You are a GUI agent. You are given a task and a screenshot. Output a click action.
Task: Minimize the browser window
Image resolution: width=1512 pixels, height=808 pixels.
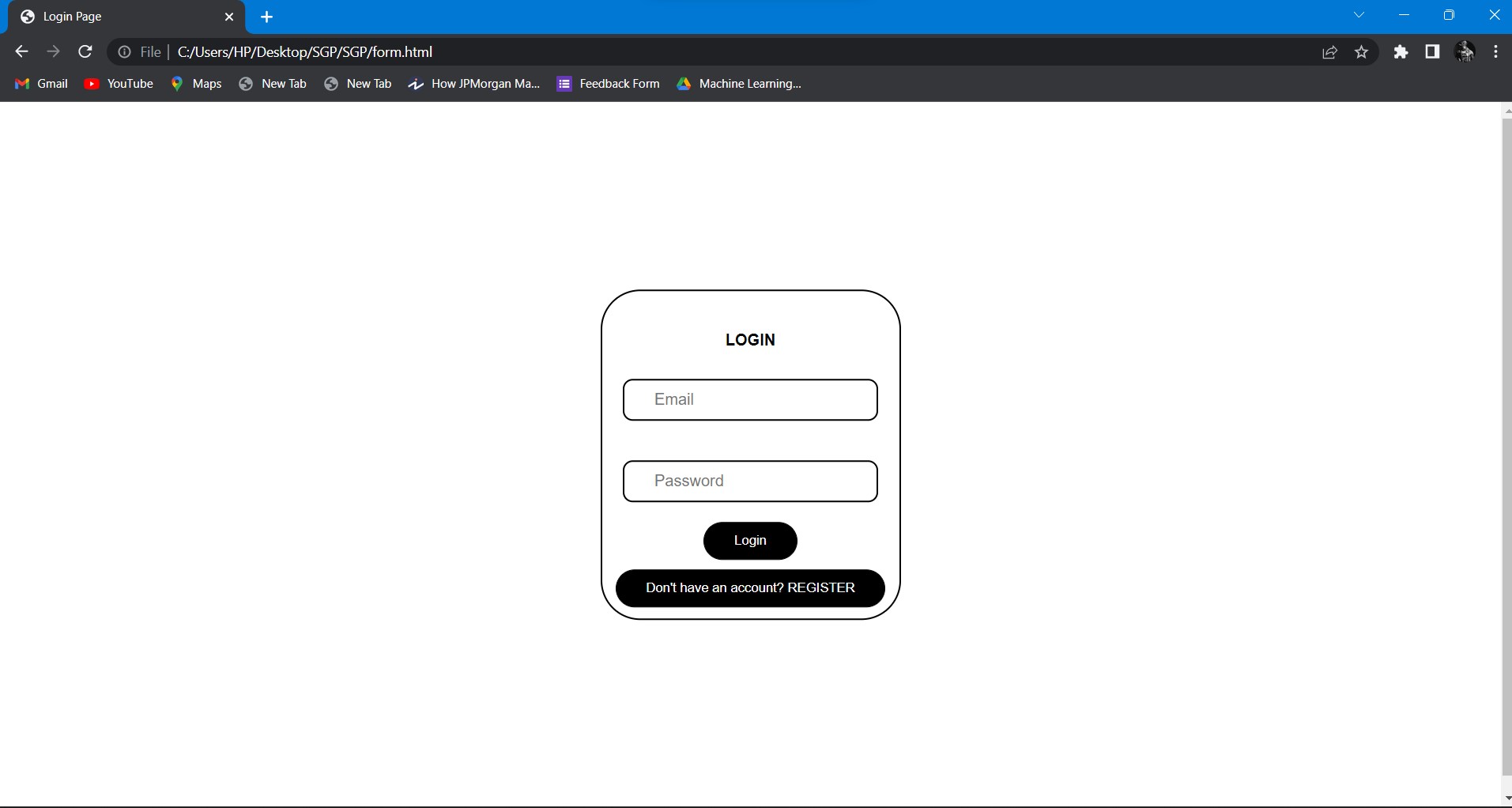coord(1404,15)
